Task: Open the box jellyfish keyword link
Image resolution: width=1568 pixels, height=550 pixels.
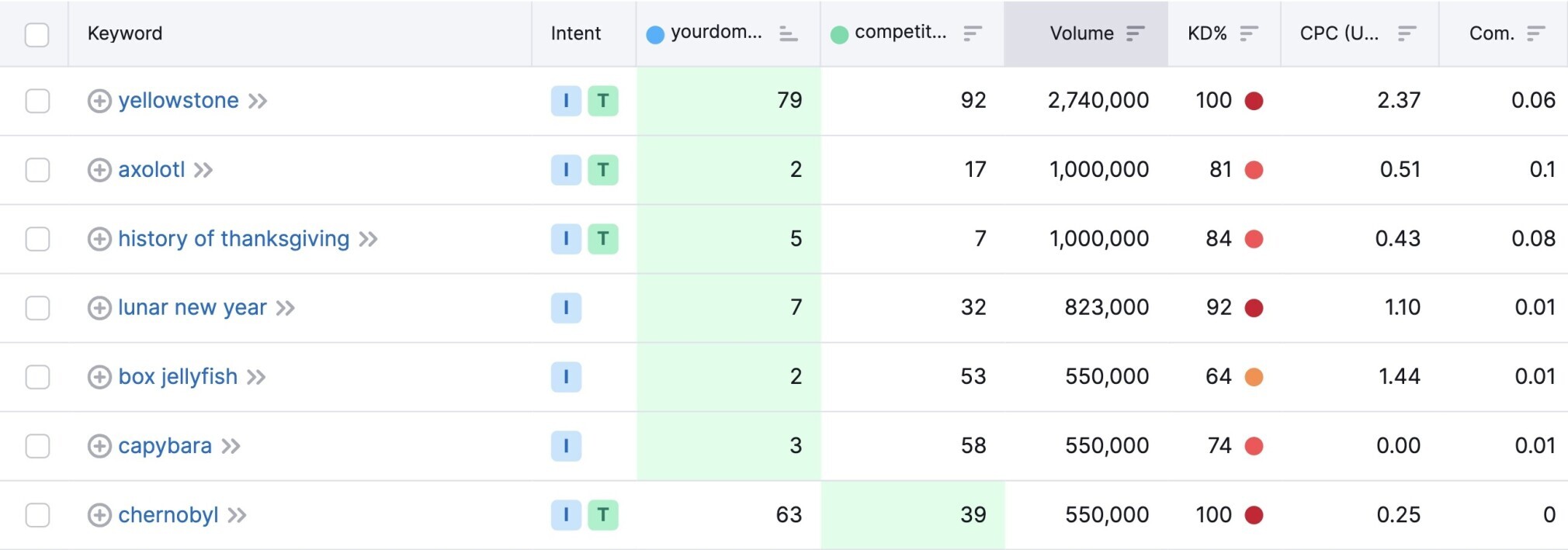Action: click(x=178, y=377)
